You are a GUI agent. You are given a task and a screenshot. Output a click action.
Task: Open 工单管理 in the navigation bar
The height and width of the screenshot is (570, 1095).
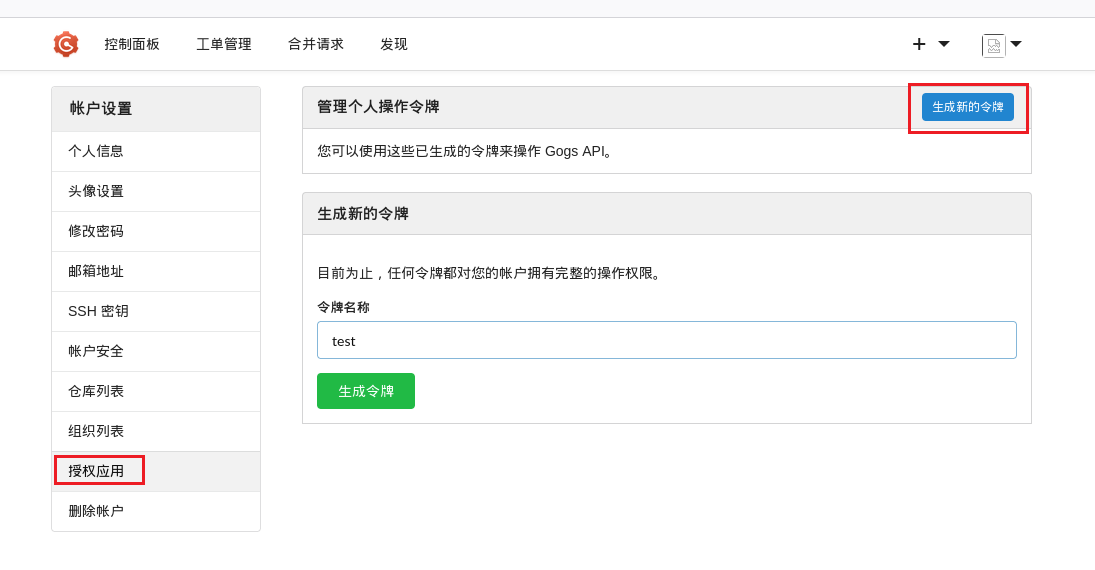[x=224, y=44]
